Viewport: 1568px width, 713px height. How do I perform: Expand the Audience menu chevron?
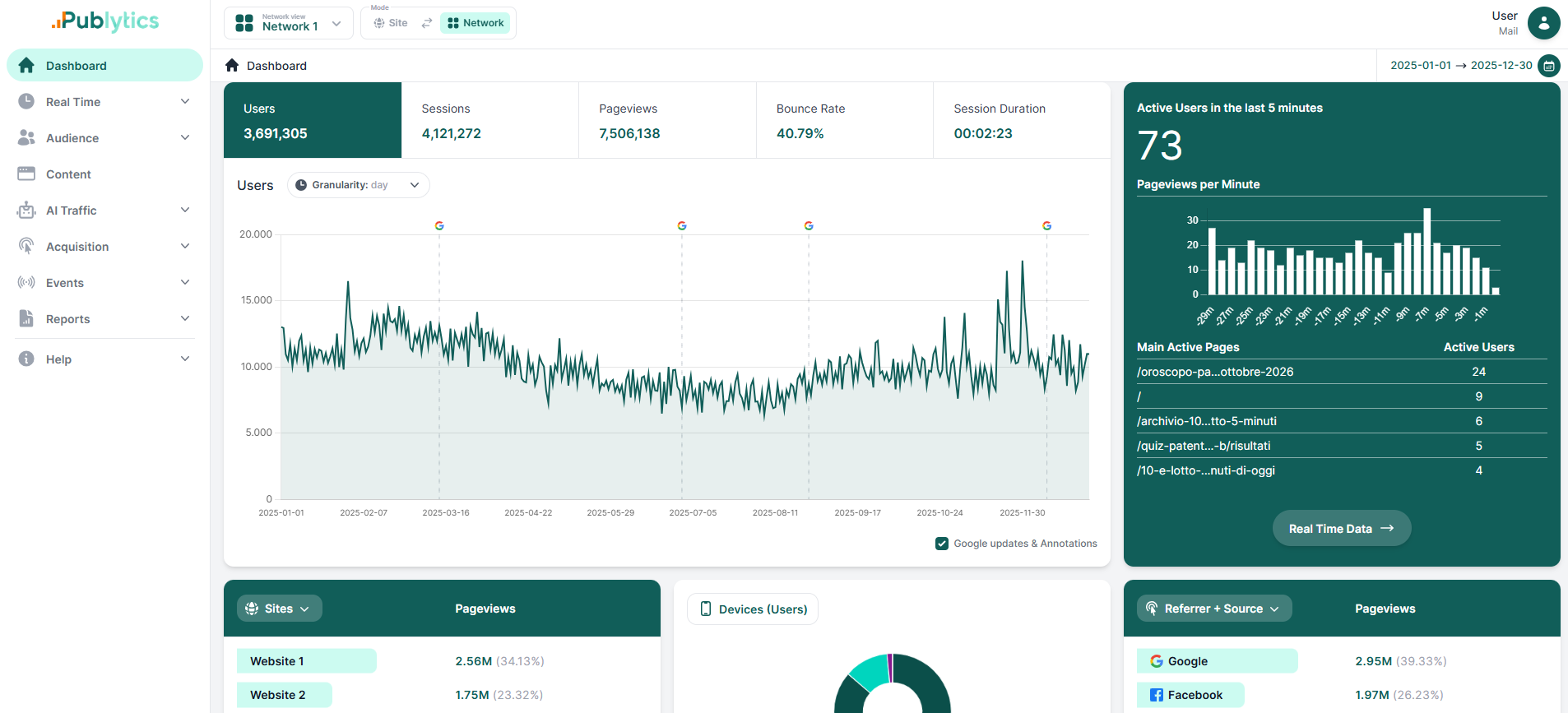[x=185, y=137]
